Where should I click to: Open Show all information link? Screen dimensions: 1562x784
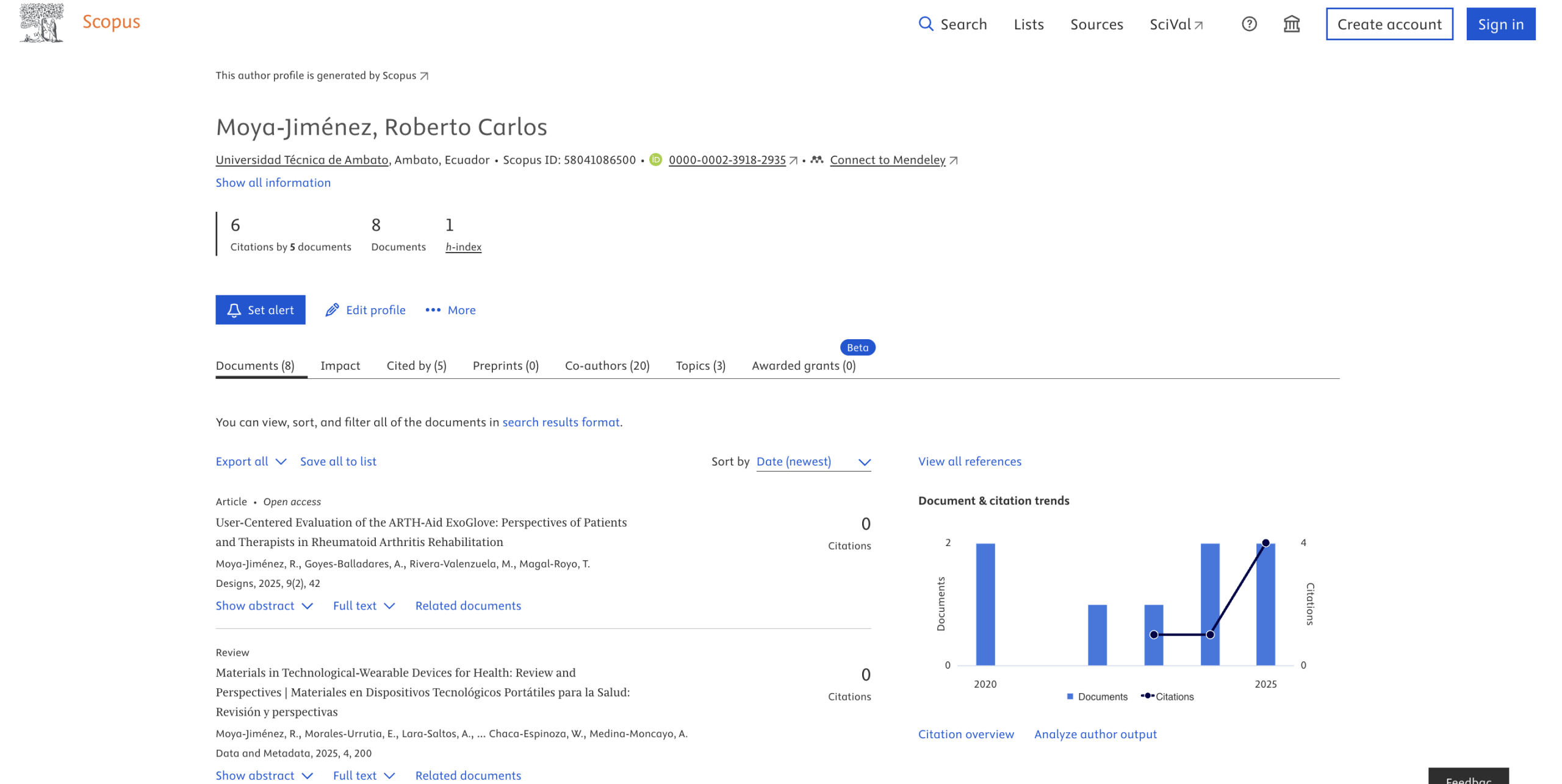pos(273,182)
